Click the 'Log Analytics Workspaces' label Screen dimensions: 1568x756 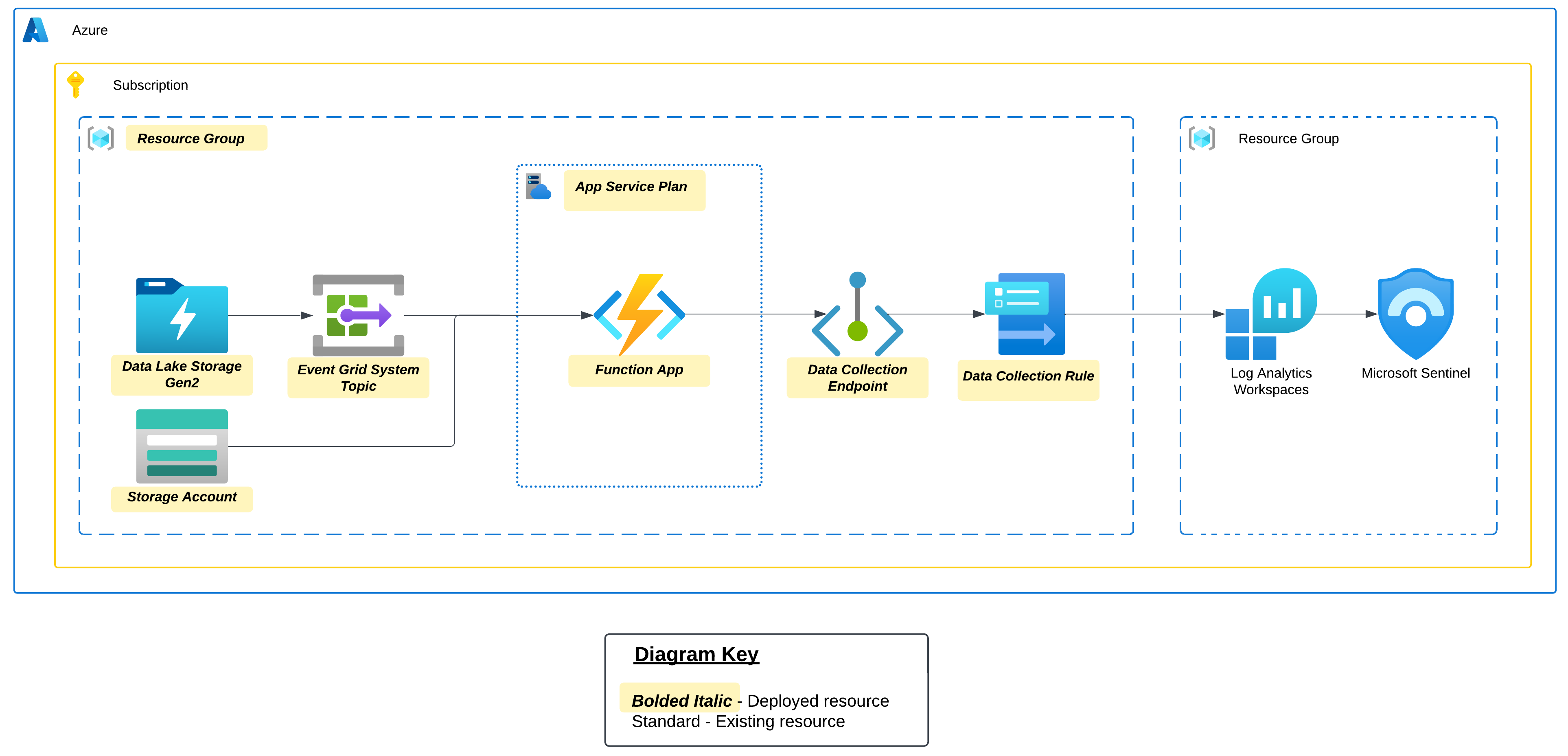1271,381
